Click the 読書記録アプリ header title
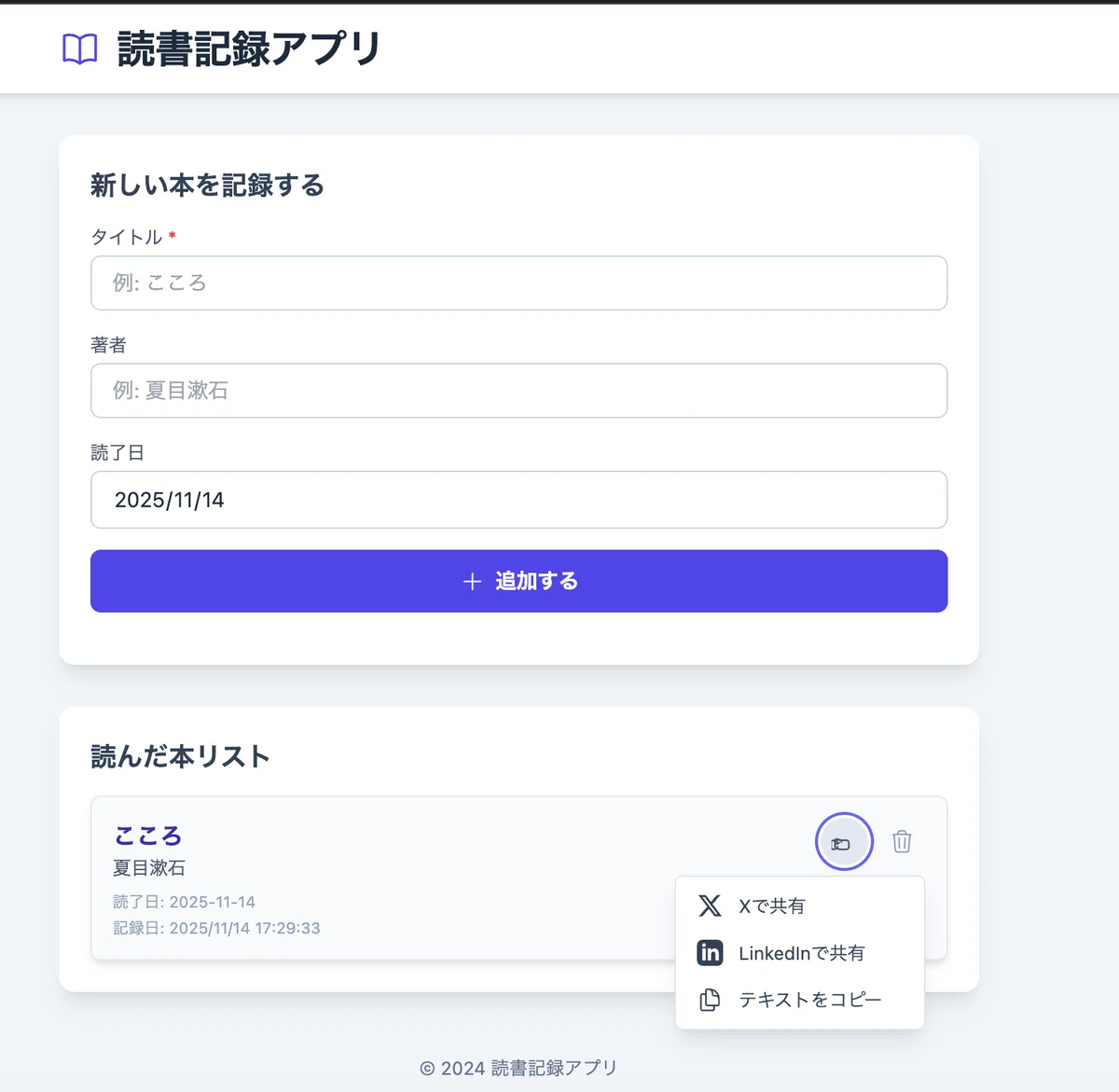The height and width of the screenshot is (1092, 1119). point(249,48)
